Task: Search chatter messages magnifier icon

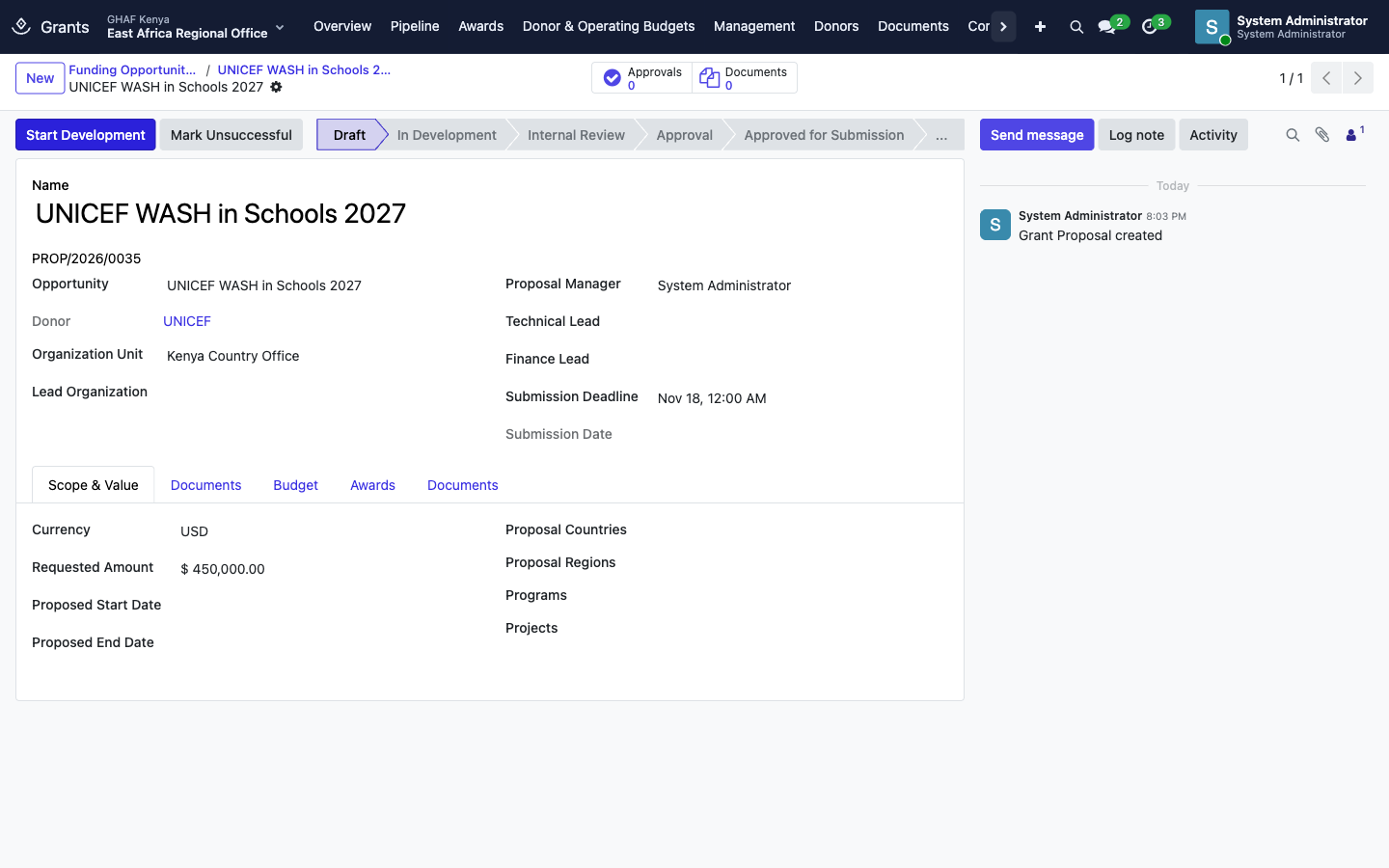Action: point(1293,135)
